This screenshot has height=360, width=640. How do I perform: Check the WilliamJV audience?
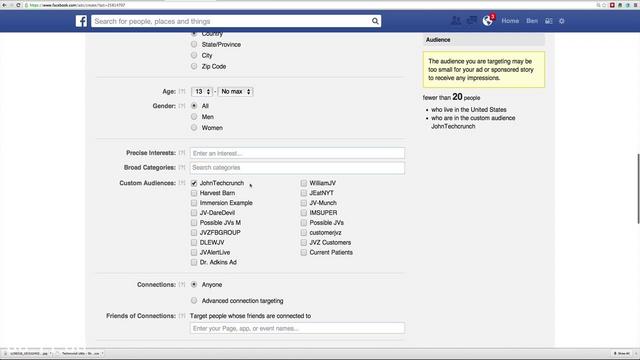(x=304, y=183)
